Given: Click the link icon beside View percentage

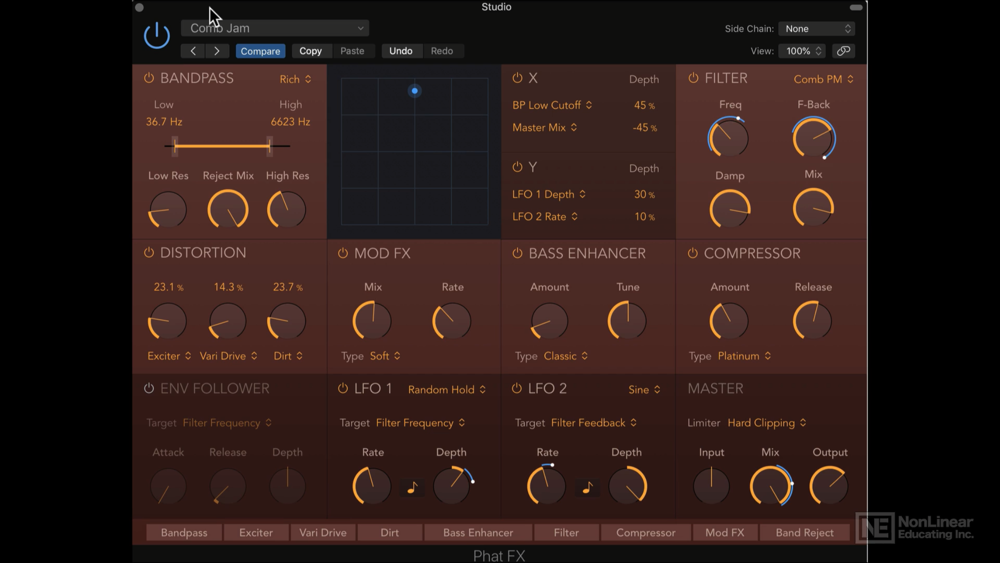Looking at the screenshot, I should 843,51.
